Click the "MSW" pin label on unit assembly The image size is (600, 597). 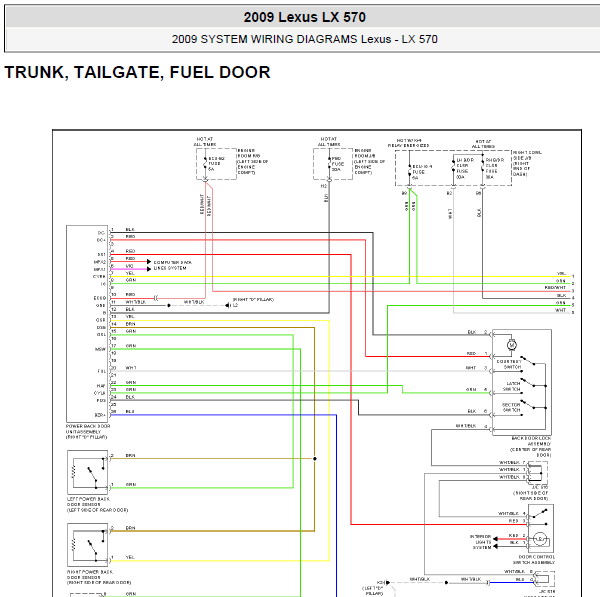pos(100,349)
